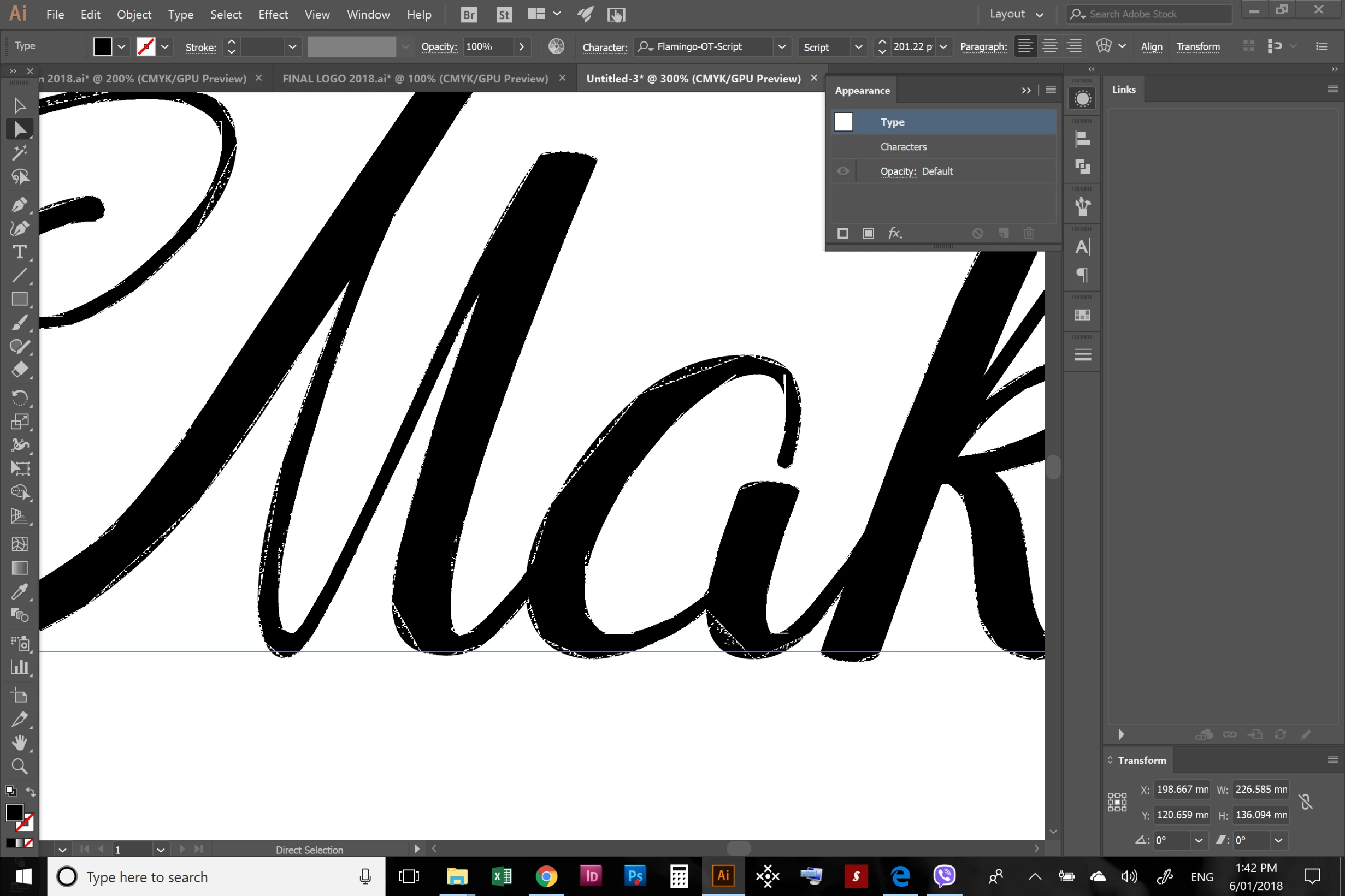1345x896 pixels.
Task: Select the Type tool
Action: click(x=19, y=252)
